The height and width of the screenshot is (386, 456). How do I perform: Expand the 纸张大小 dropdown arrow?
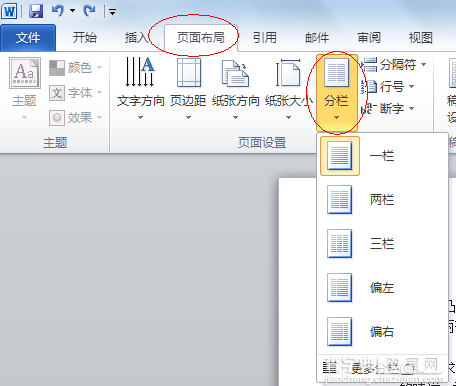click(x=288, y=117)
